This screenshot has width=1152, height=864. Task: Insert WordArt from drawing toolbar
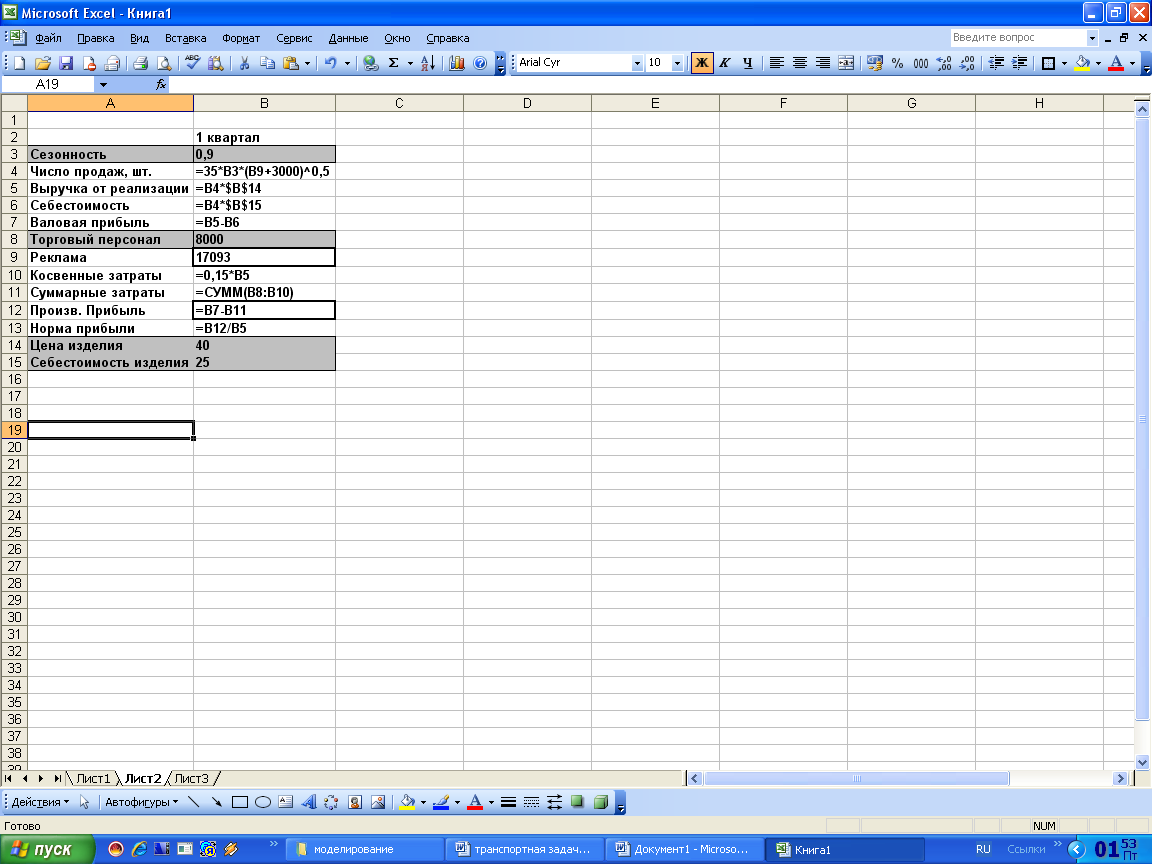(309, 802)
